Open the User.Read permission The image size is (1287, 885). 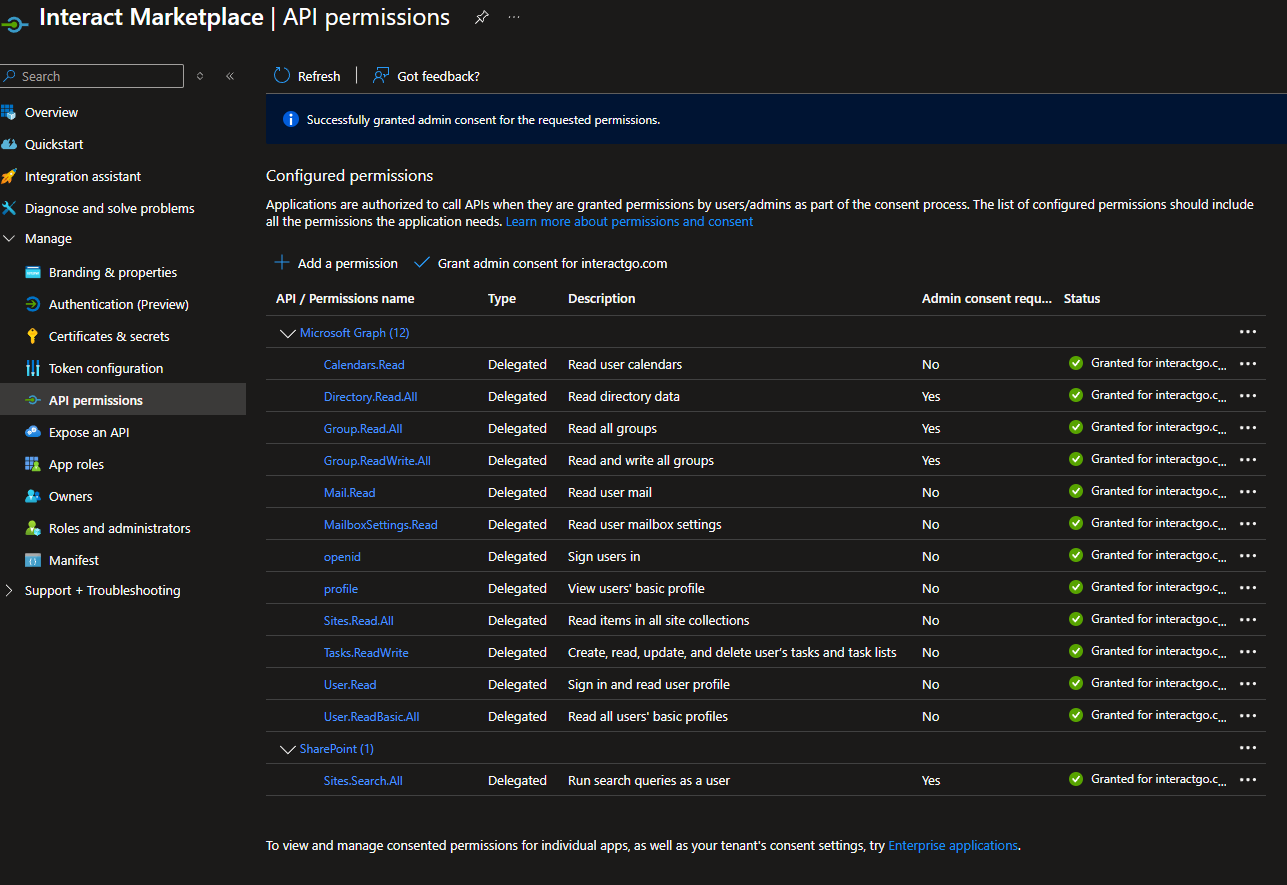point(350,684)
